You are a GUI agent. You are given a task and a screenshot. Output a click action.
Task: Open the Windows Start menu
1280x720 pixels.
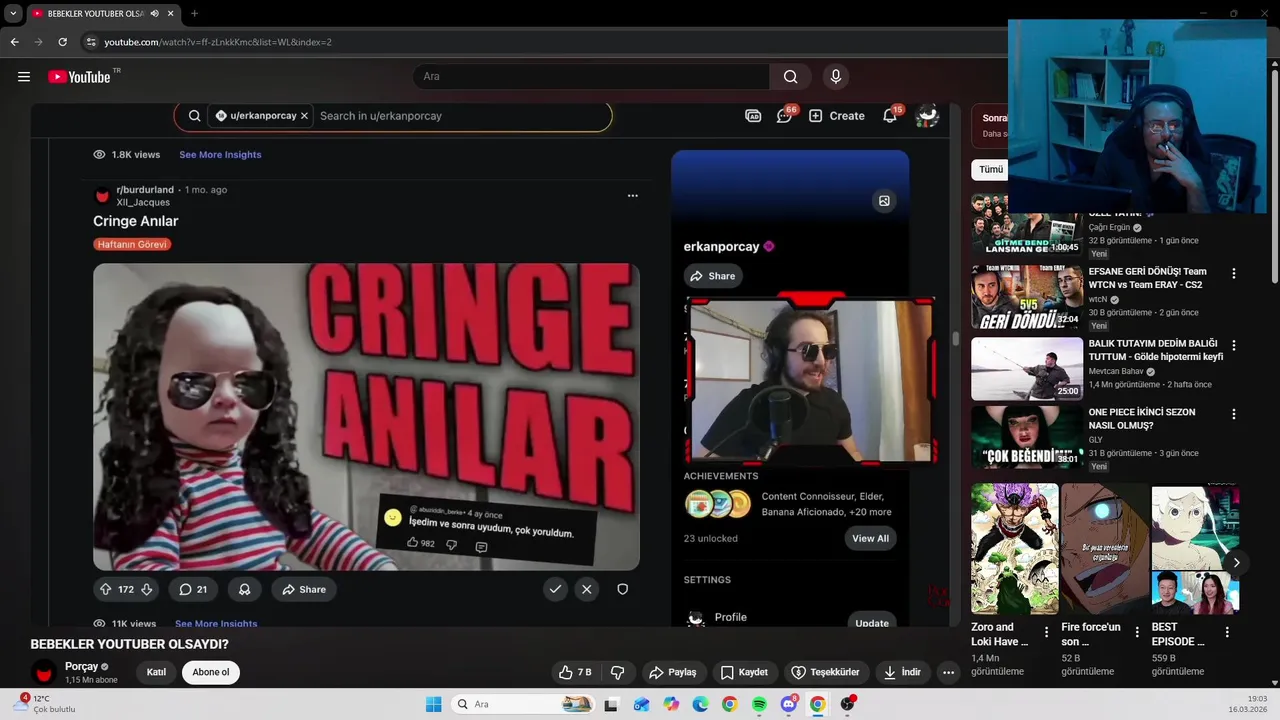[x=433, y=704]
